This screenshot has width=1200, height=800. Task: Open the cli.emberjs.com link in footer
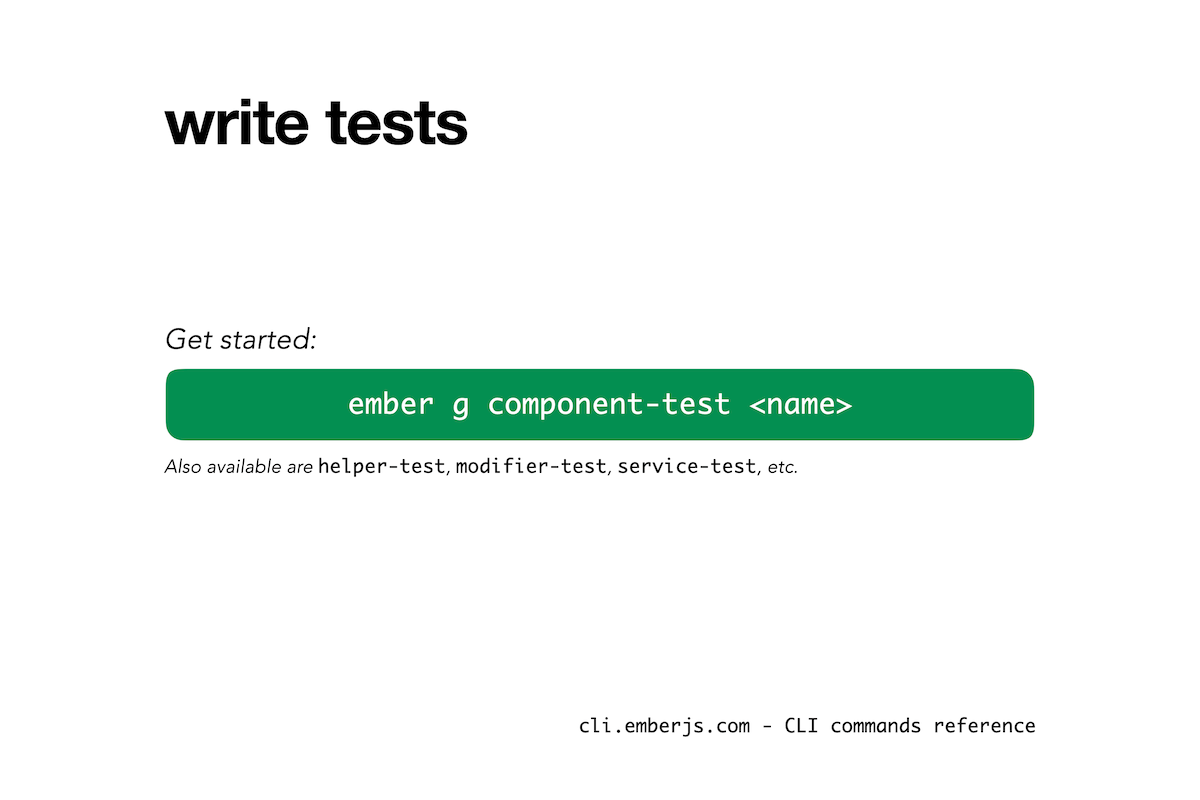point(664,726)
